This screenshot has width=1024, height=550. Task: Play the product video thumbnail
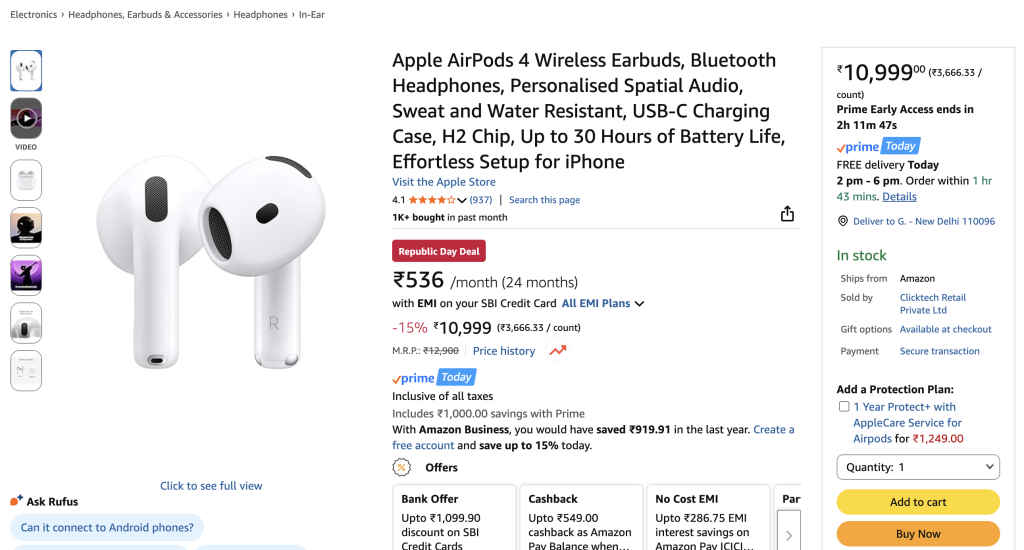(26, 119)
